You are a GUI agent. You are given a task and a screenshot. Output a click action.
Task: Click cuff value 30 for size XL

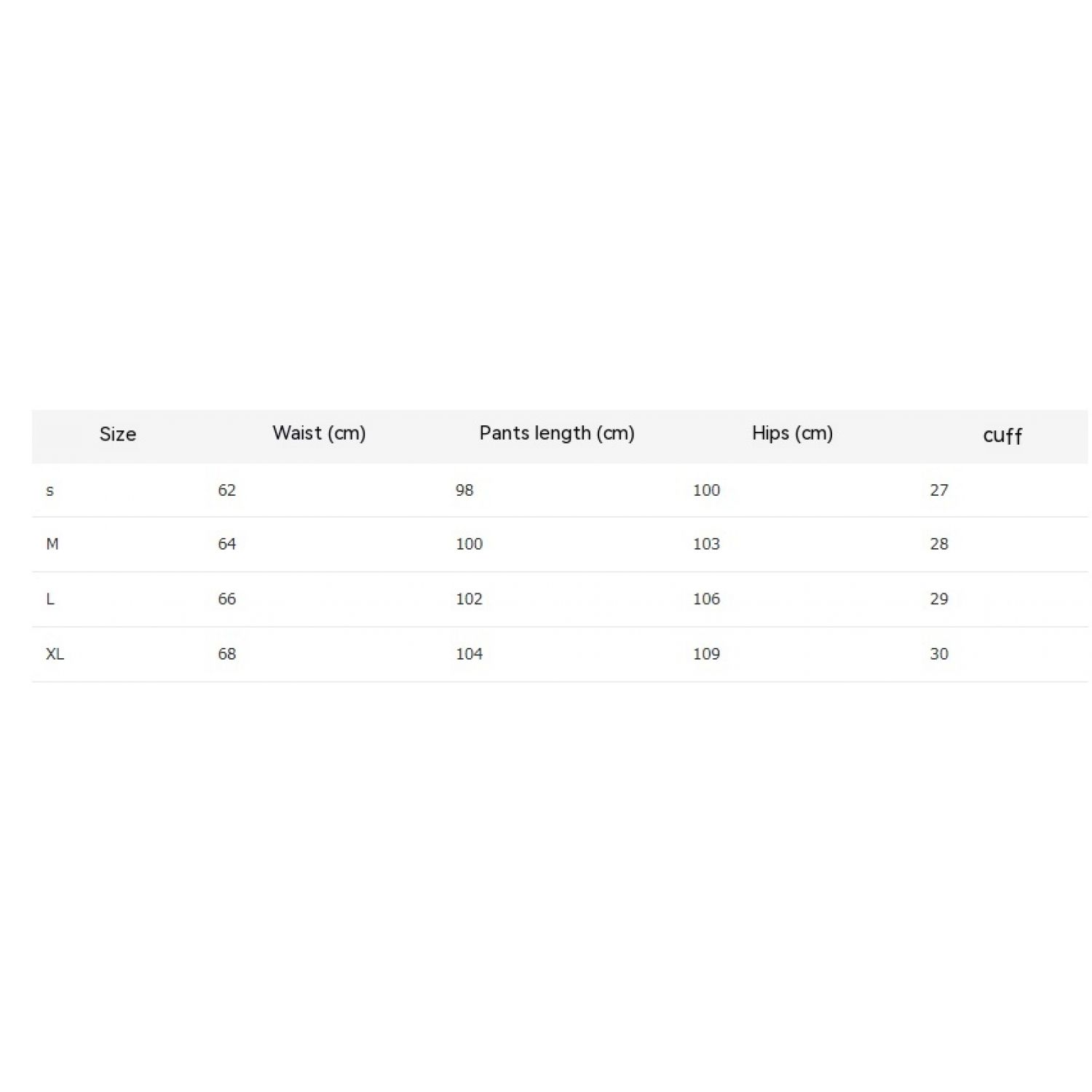939,654
